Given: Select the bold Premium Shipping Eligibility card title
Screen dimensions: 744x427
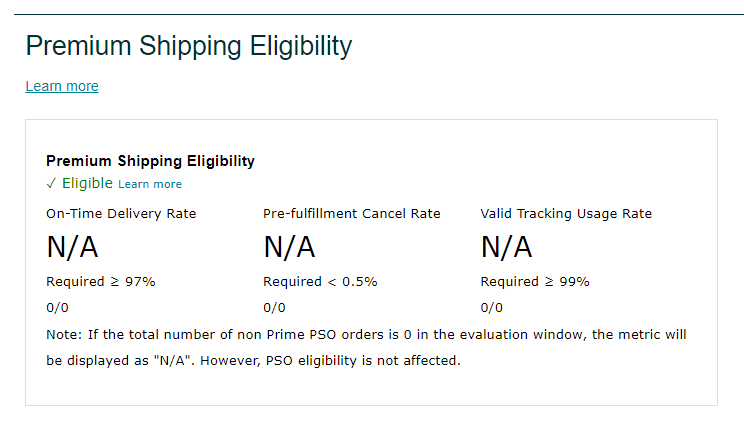Looking at the screenshot, I should point(150,160).
